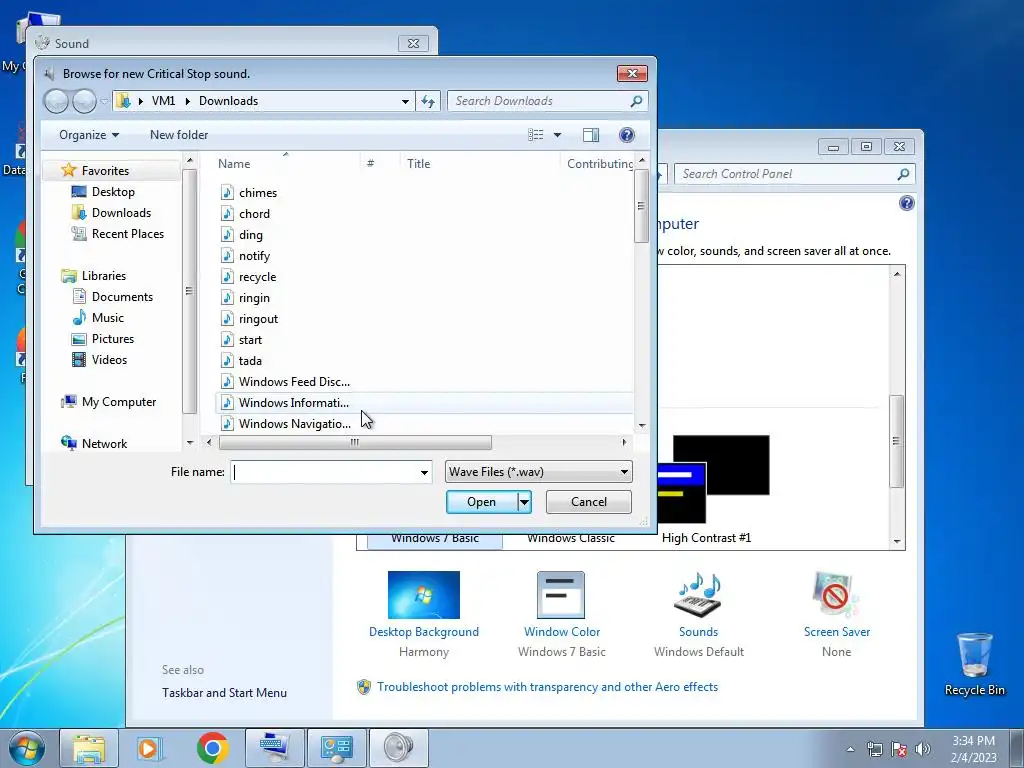1024x768 pixels.
Task: Sort by Title column header
Action: click(419, 164)
